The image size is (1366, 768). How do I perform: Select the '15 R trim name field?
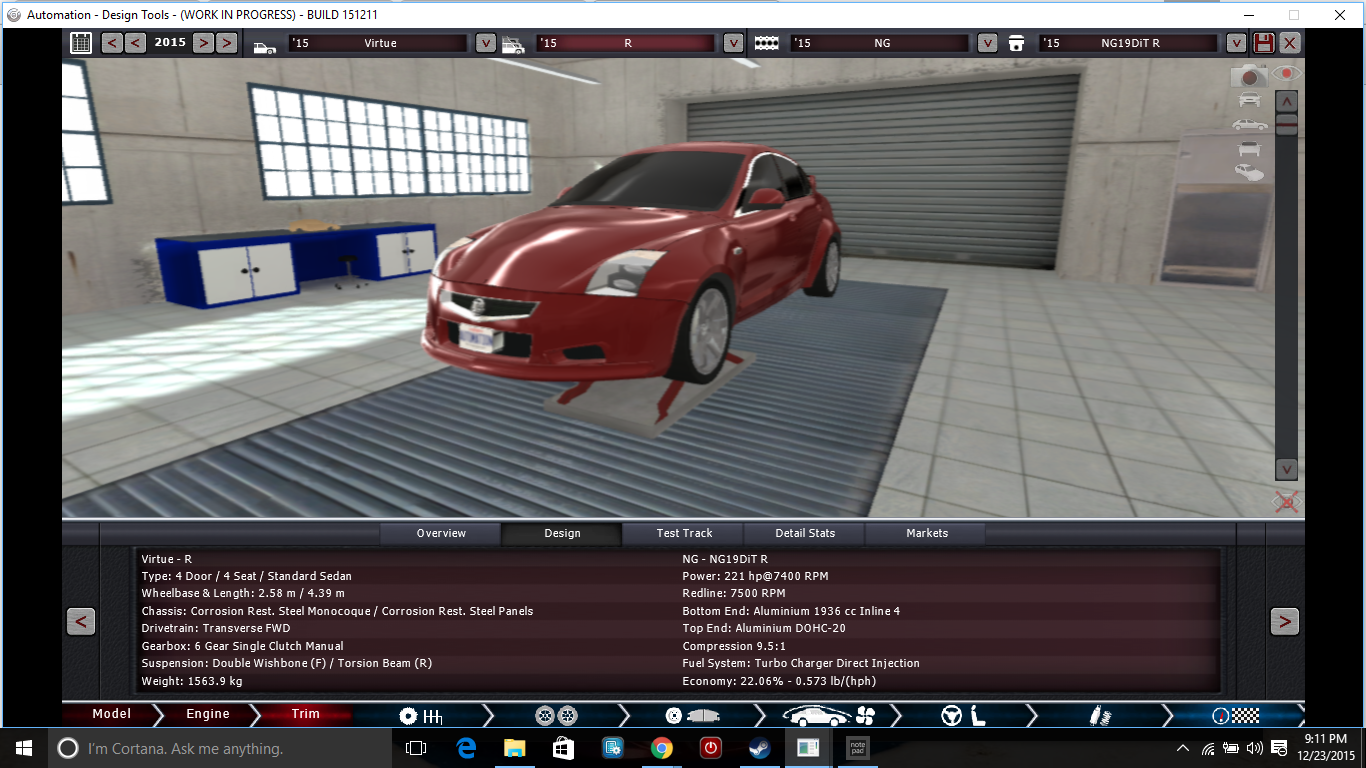[626, 43]
